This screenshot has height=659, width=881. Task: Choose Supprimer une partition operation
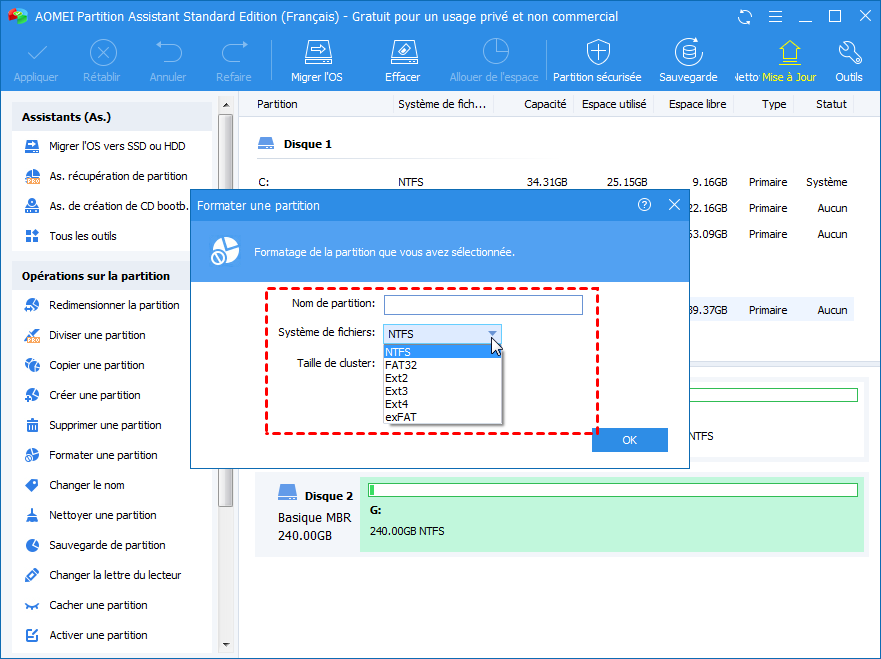point(93,425)
